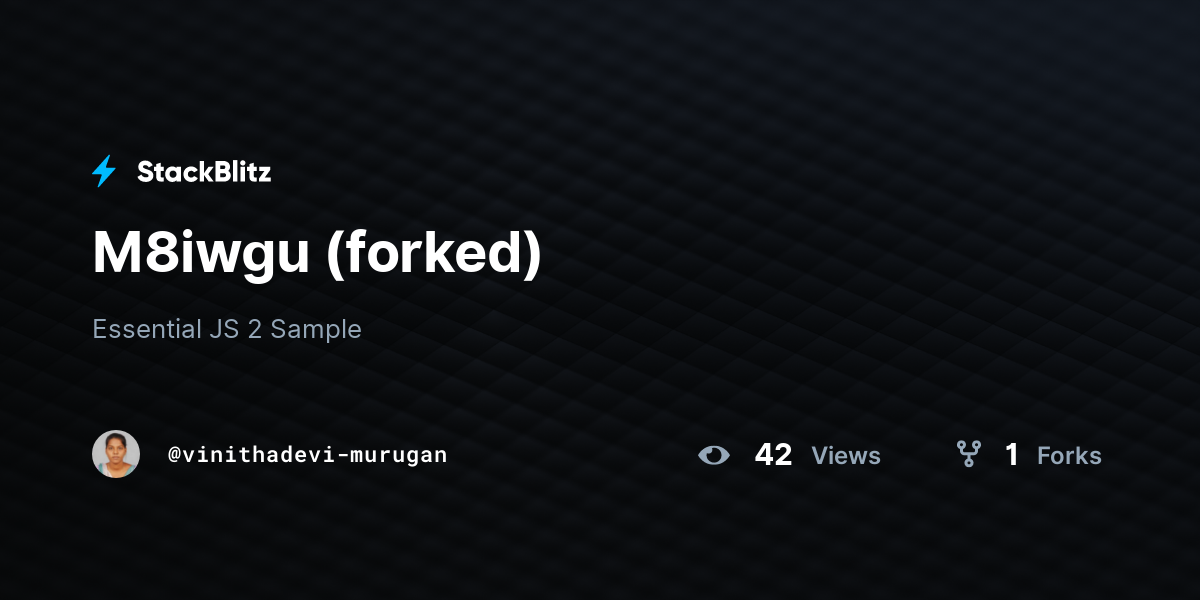
Task: Open the @vinithadevi-murugan username link
Action: pos(307,455)
